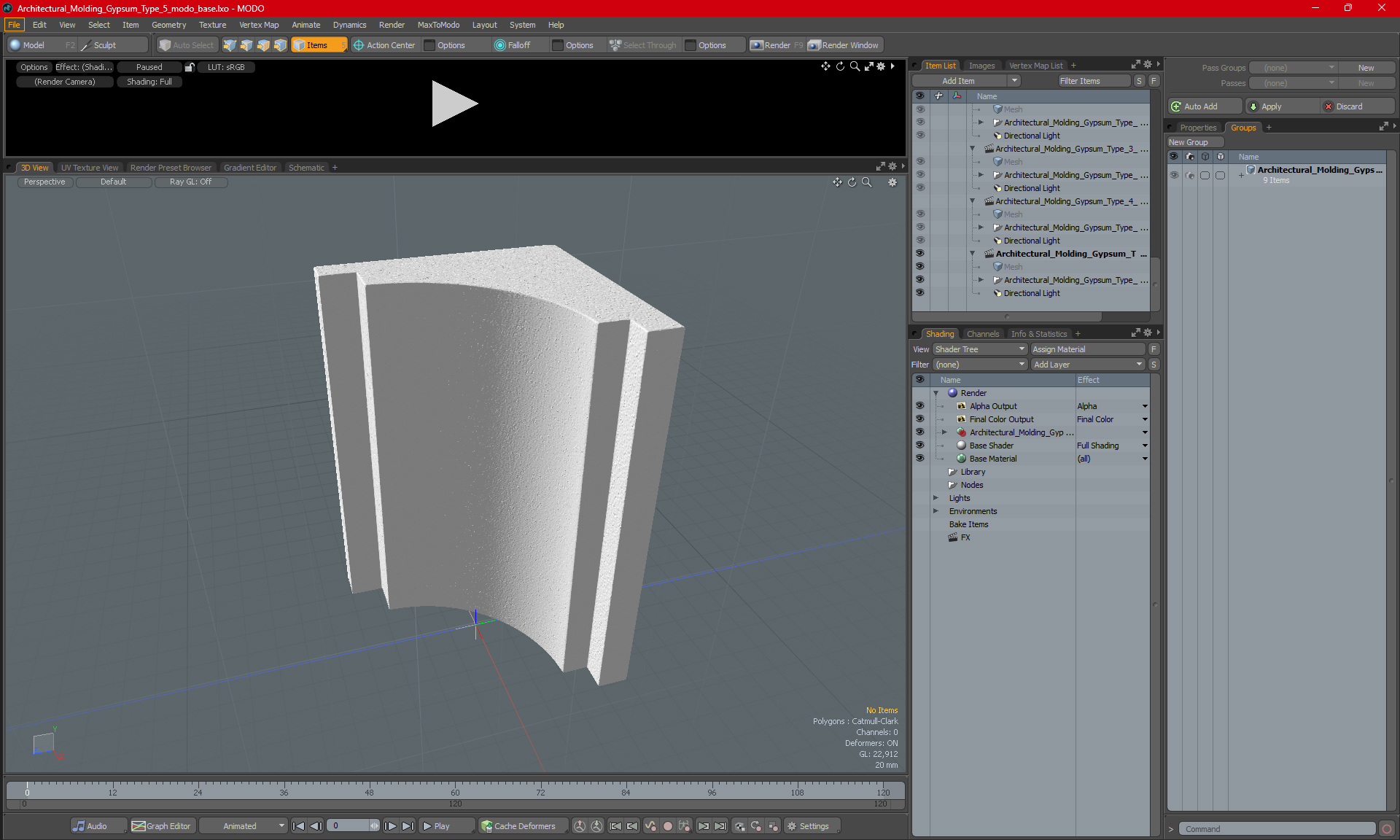This screenshot has height=840, width=1400.
Task: Toggle visibility of Base Shader layer
Action: tap(919, 446)
